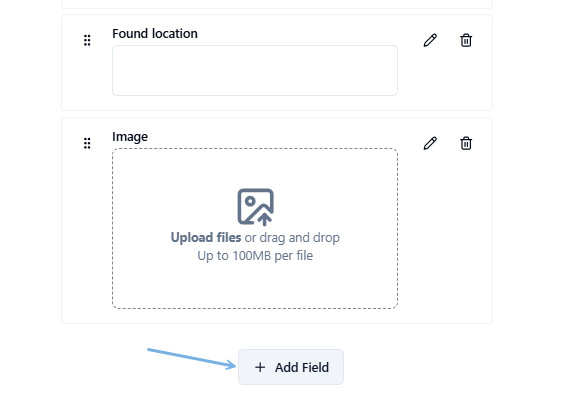Image resolution: width=566 pixels, height=404 pixels.
Task: Select the Found location label text
Action: 155,34
